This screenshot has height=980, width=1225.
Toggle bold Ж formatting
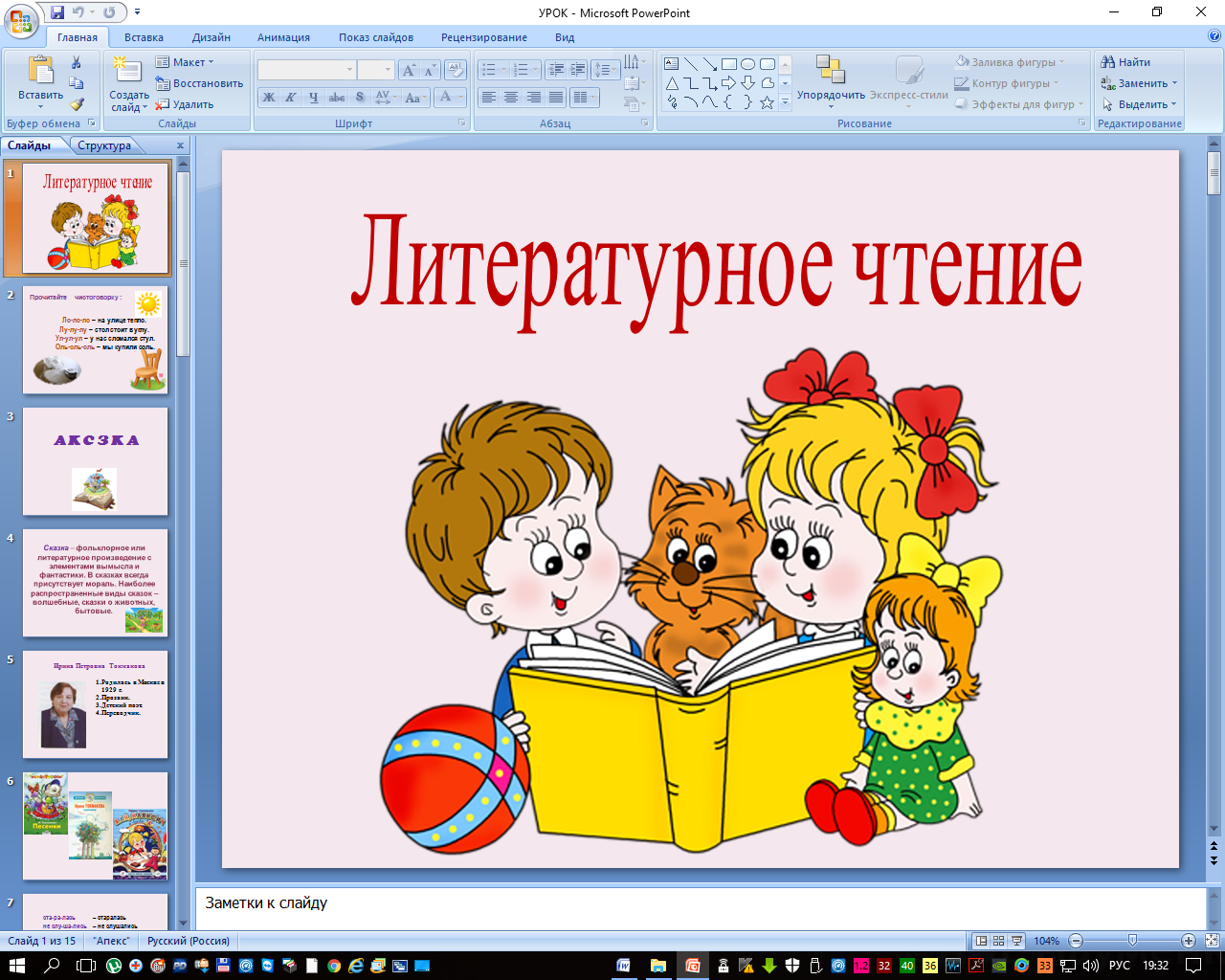(x=269, y=98)
